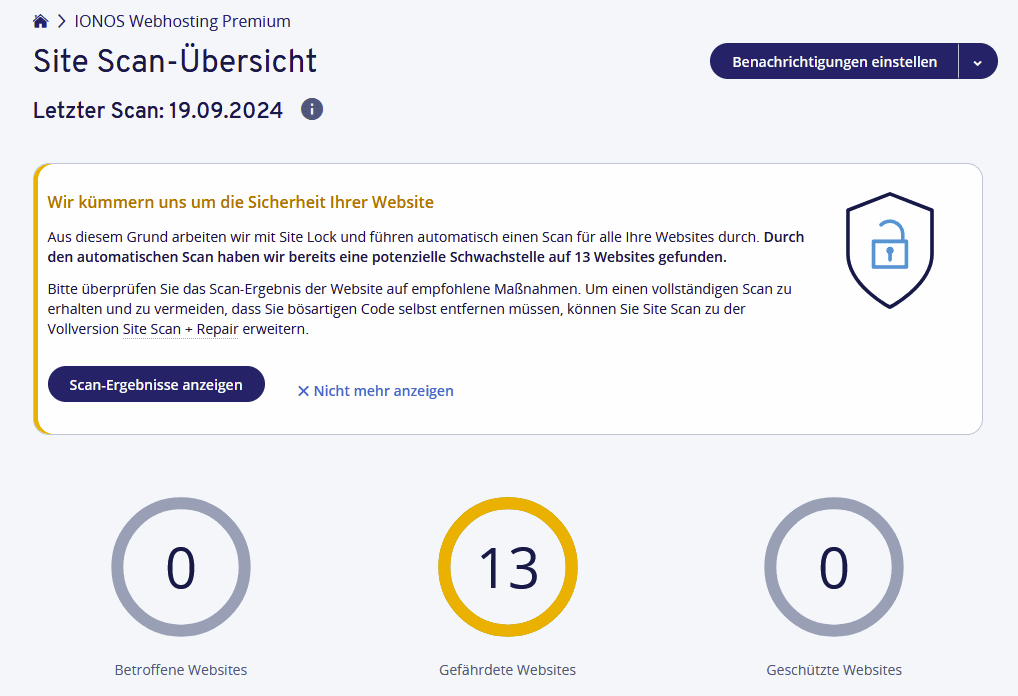Click the Site Scan-Übersicht page heading
Viewport: 1018px width, 696px height.
tap(175, 61)
